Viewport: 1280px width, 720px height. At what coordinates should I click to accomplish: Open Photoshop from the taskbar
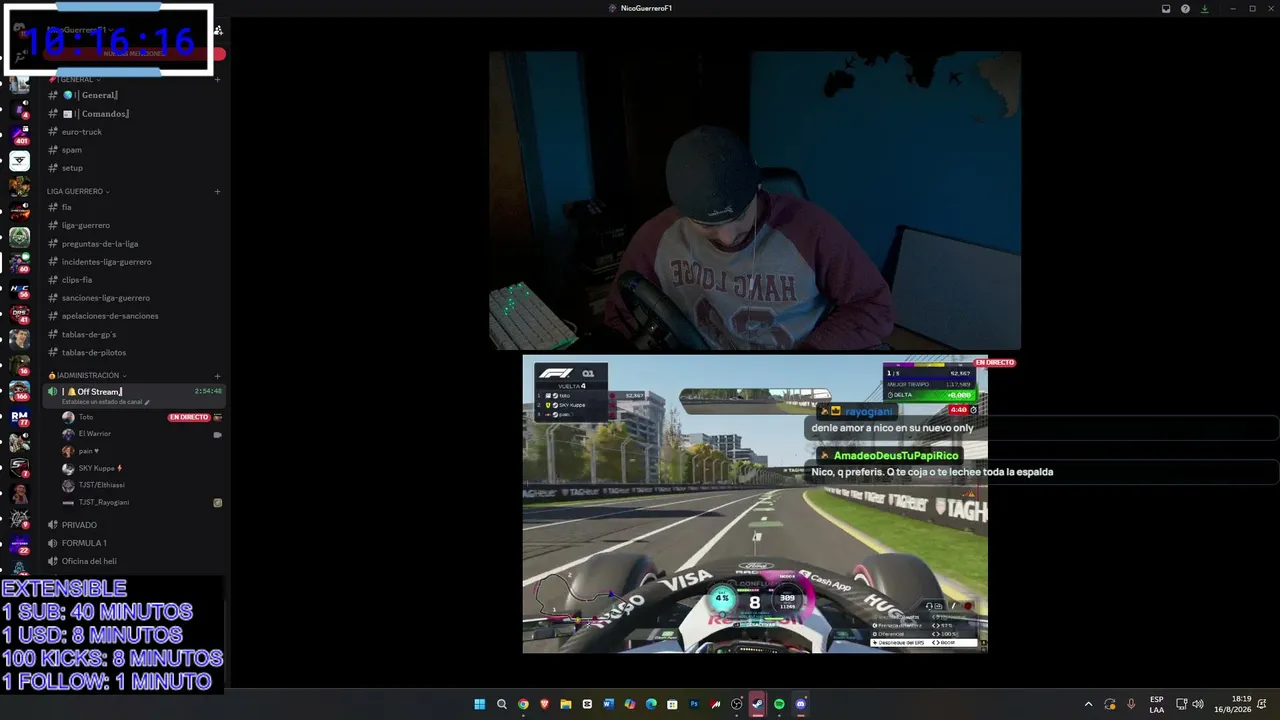(694, 704)
